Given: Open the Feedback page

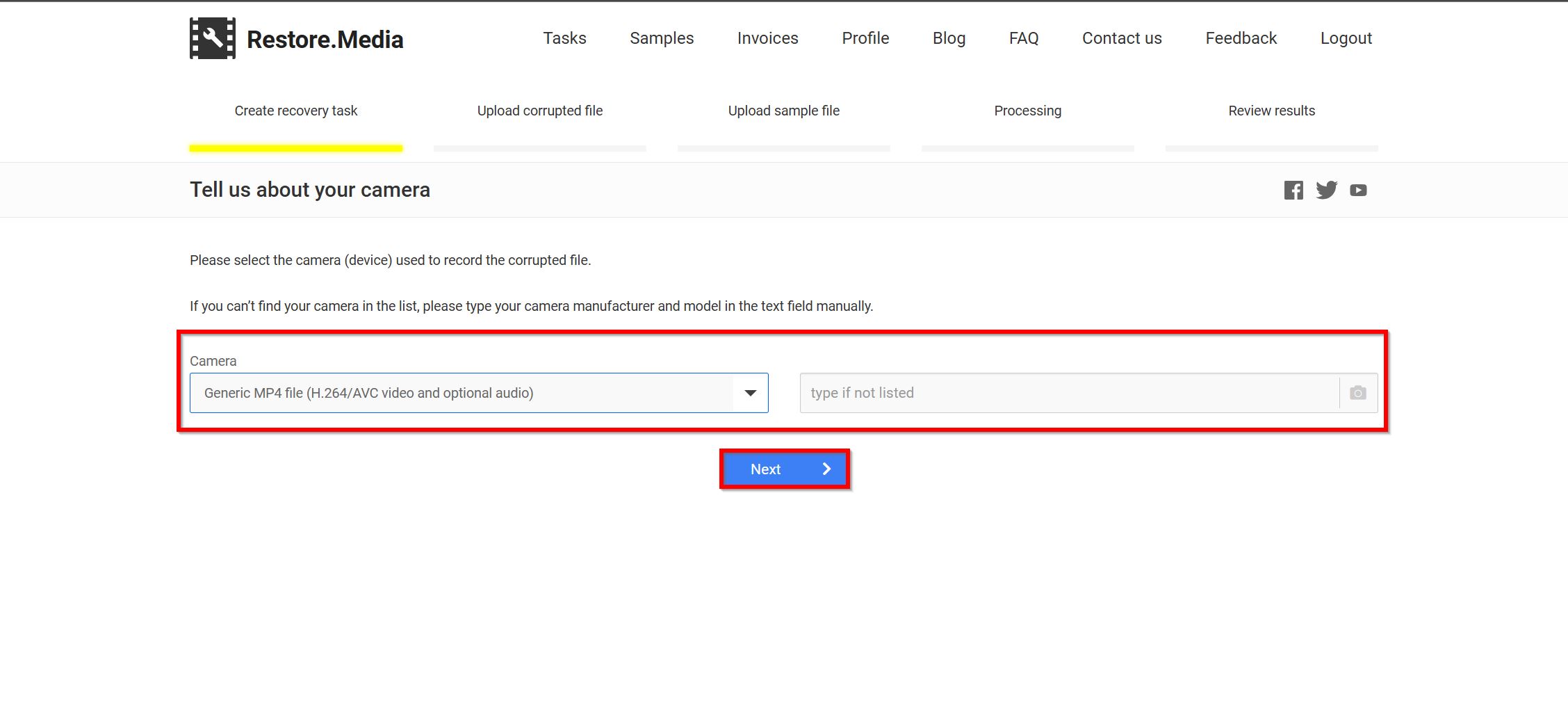Looking at the screenshot, I should coord(1241,38).
